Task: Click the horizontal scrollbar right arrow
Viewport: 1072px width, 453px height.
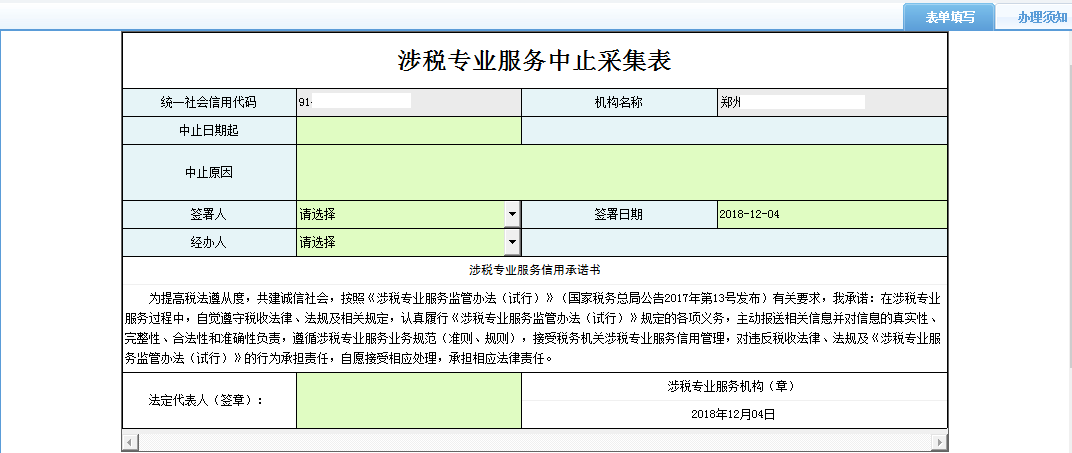Action: (x=940, y=441)
